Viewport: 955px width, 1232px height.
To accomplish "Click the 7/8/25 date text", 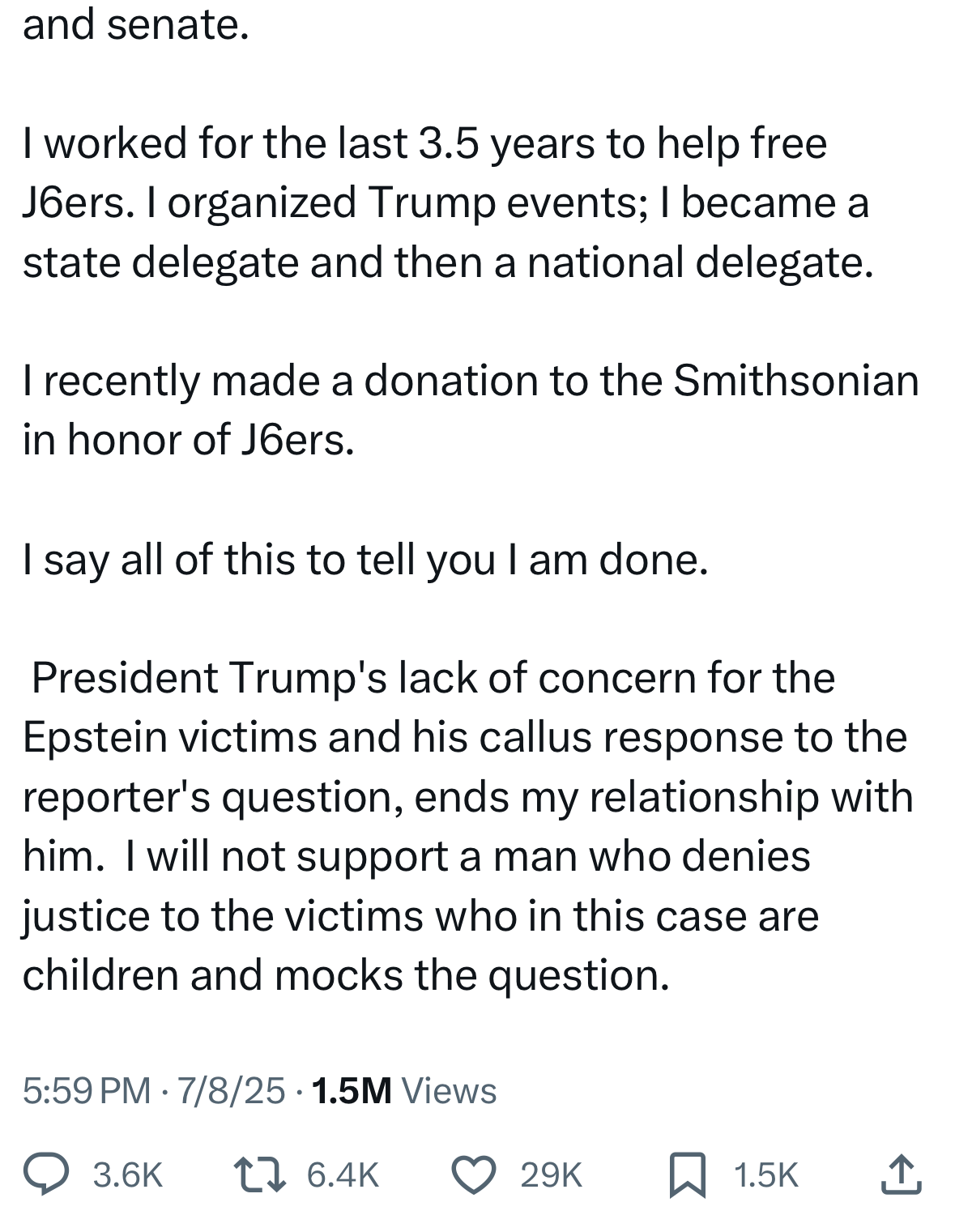I will [x=231, y=1090].
